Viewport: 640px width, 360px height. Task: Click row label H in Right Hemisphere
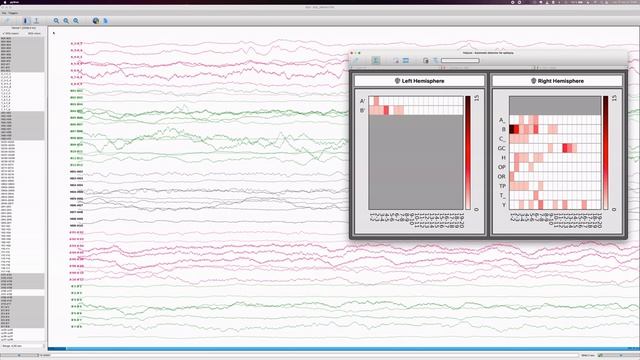[503, 158]
